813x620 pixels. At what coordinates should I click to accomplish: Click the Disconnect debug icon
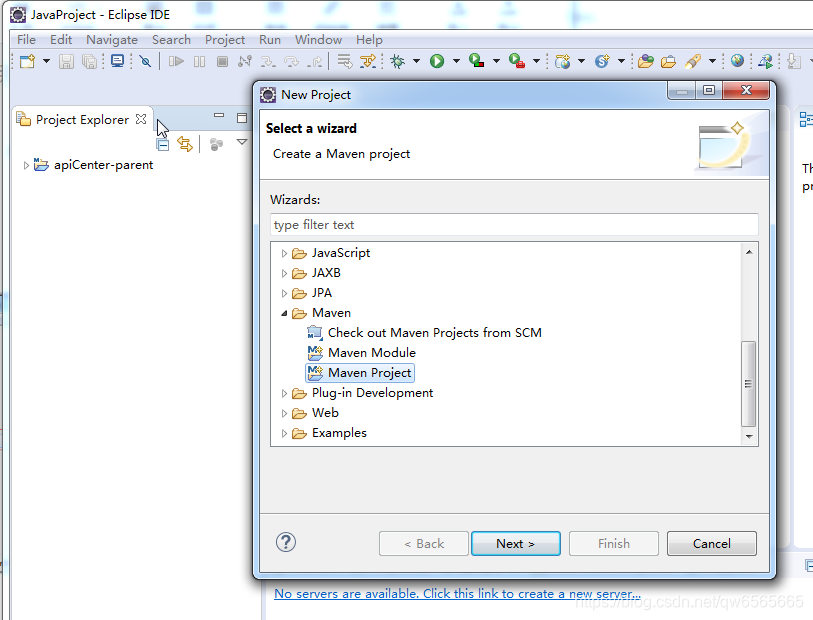pos(245,61)
